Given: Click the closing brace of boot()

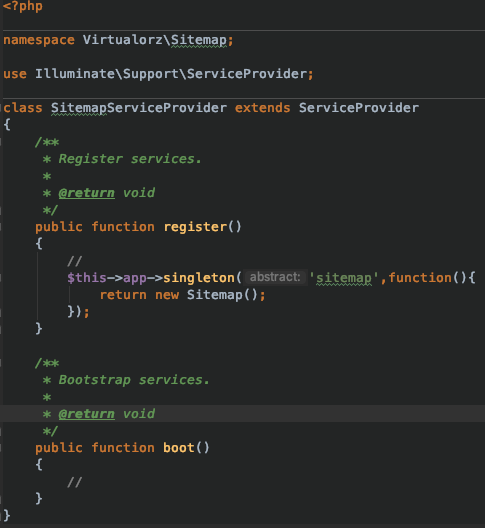Looking at the screenshot, I should pos(39,498).
